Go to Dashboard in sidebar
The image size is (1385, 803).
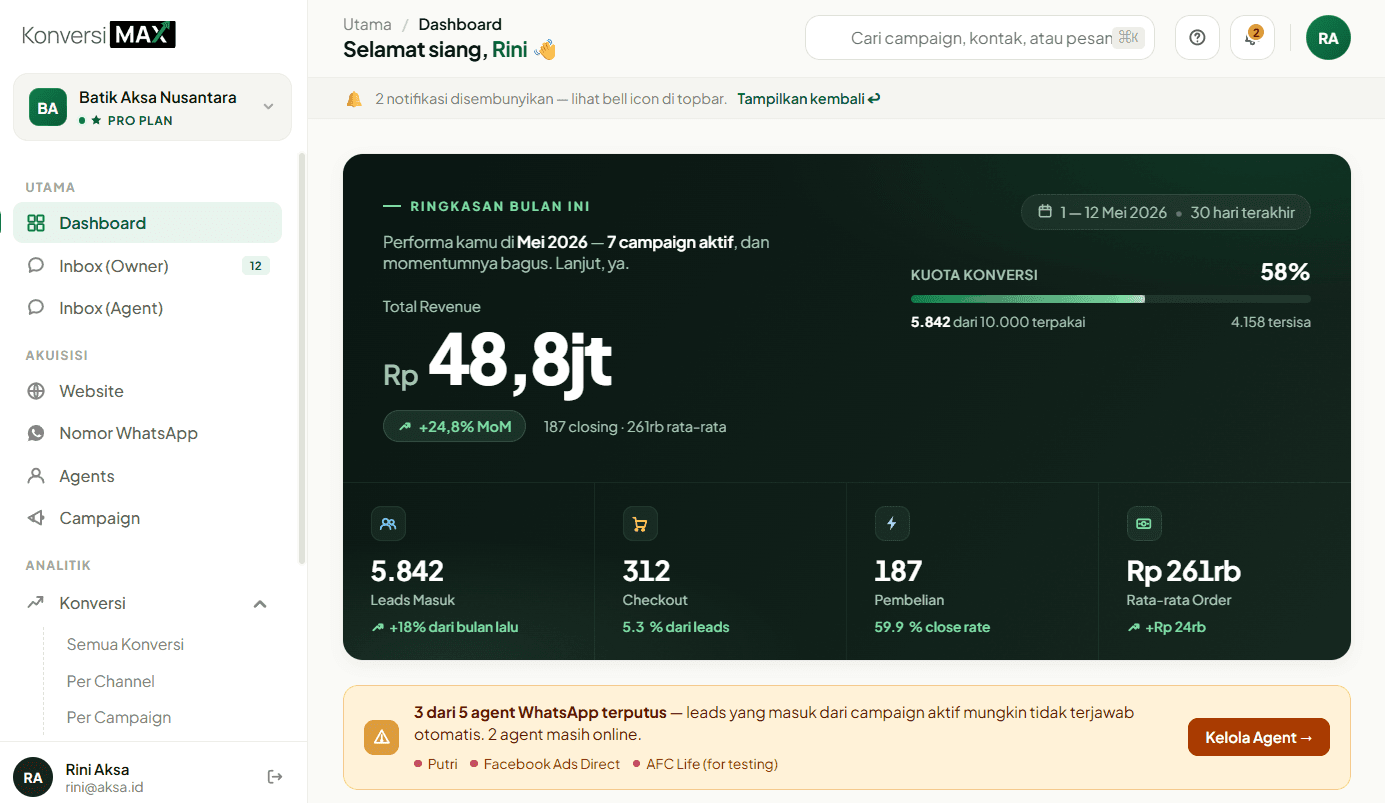pyautogui.click(x=148, y=223)
